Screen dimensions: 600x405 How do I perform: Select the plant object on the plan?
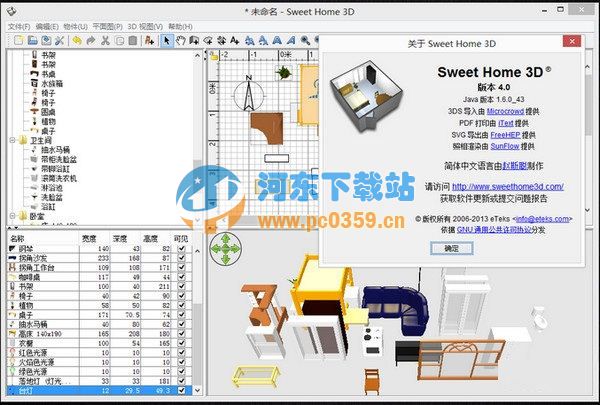point(284,72)
